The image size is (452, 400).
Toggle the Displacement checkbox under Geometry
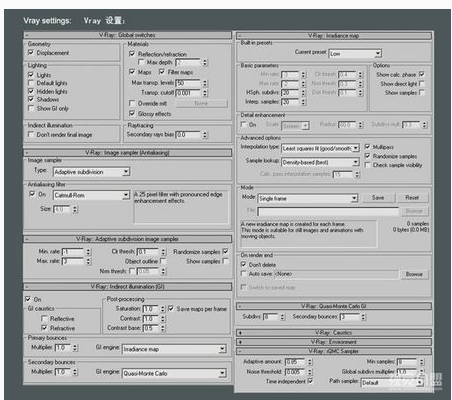pyautogui.click(x=31, y=52)
